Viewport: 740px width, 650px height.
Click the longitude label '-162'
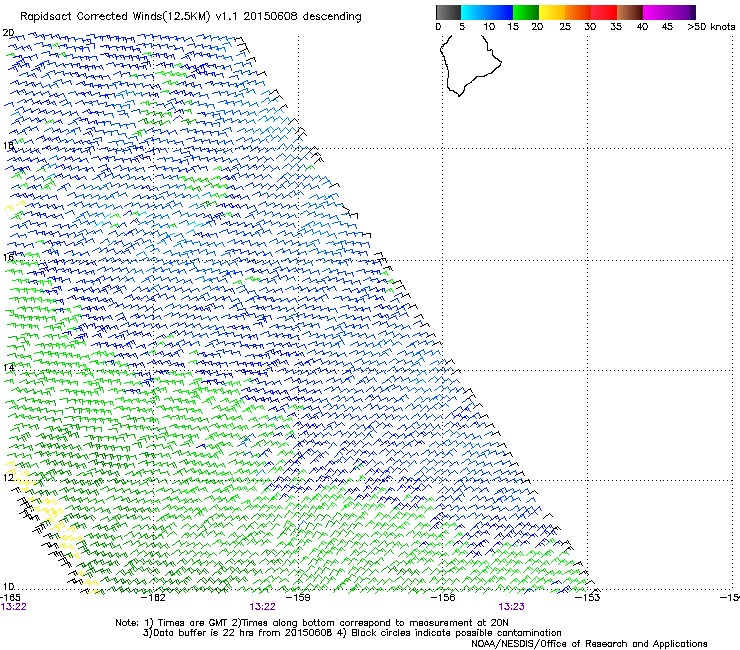(153, 597)
